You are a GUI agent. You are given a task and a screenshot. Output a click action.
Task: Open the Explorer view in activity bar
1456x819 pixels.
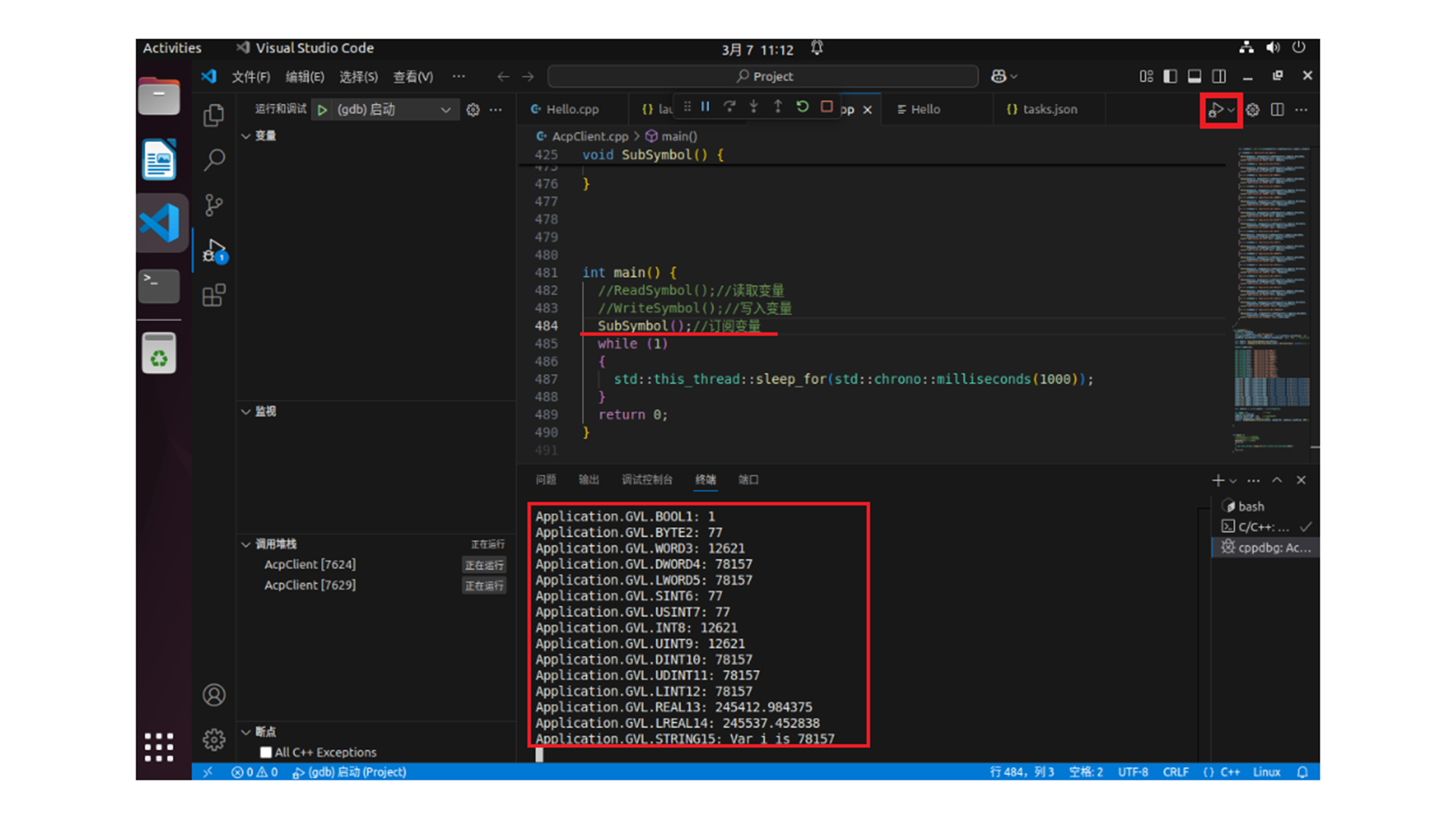click(x=214, y=115)
